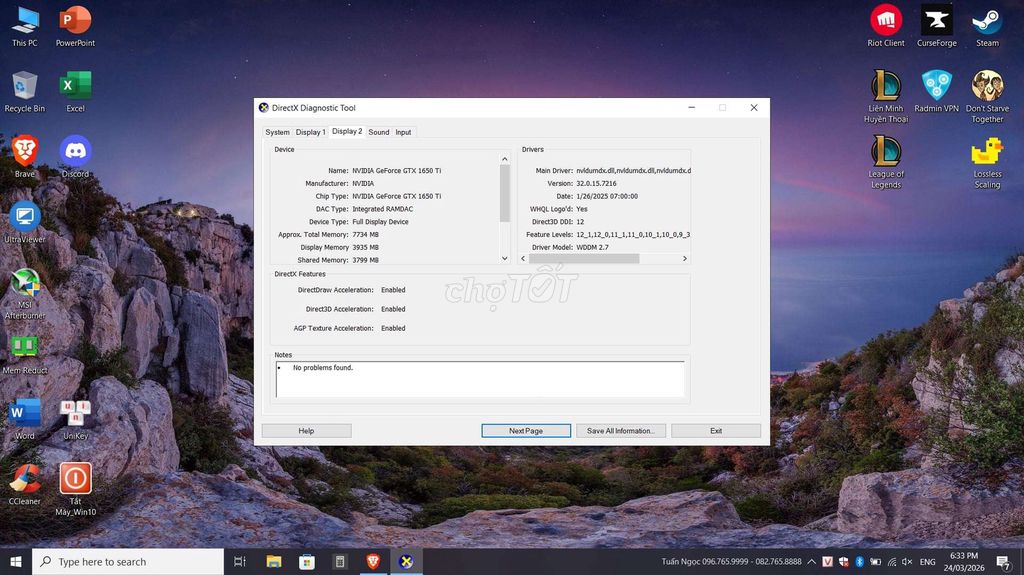Select the Steam desktop icon
This screenshot has height=575, width=1024.
pyautogui.click(x=987, y=27)
